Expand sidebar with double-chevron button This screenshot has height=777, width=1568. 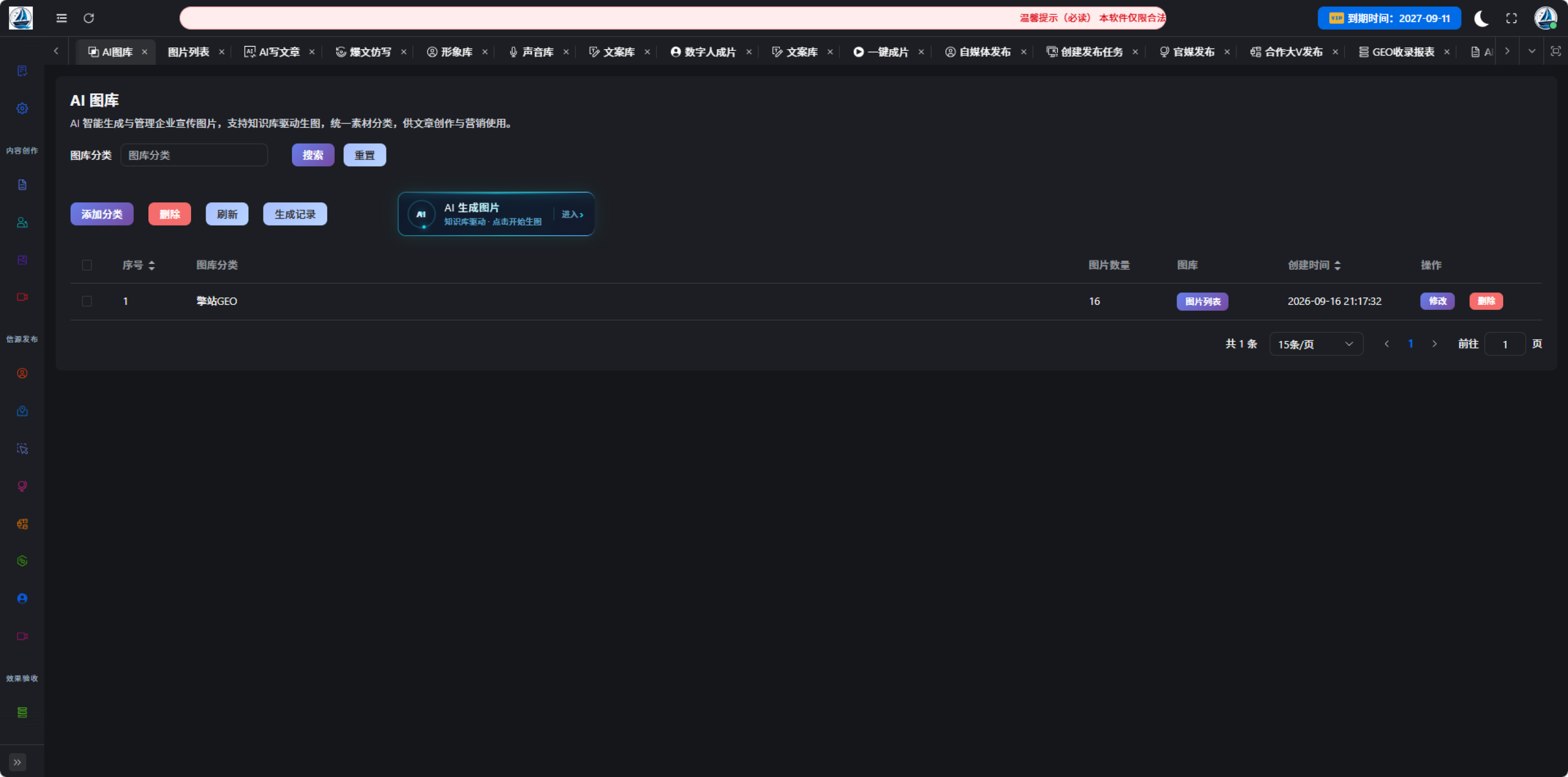(18, 762)
